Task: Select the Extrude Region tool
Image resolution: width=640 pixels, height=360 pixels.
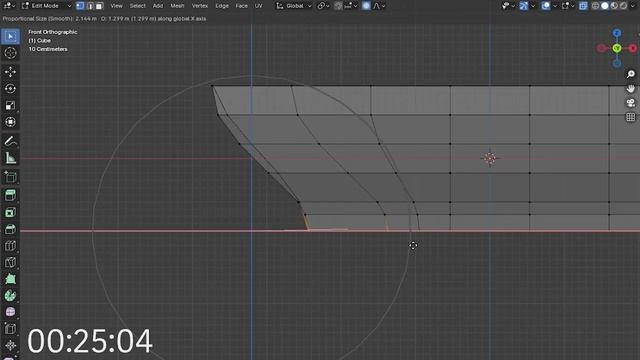Action: 10,195
